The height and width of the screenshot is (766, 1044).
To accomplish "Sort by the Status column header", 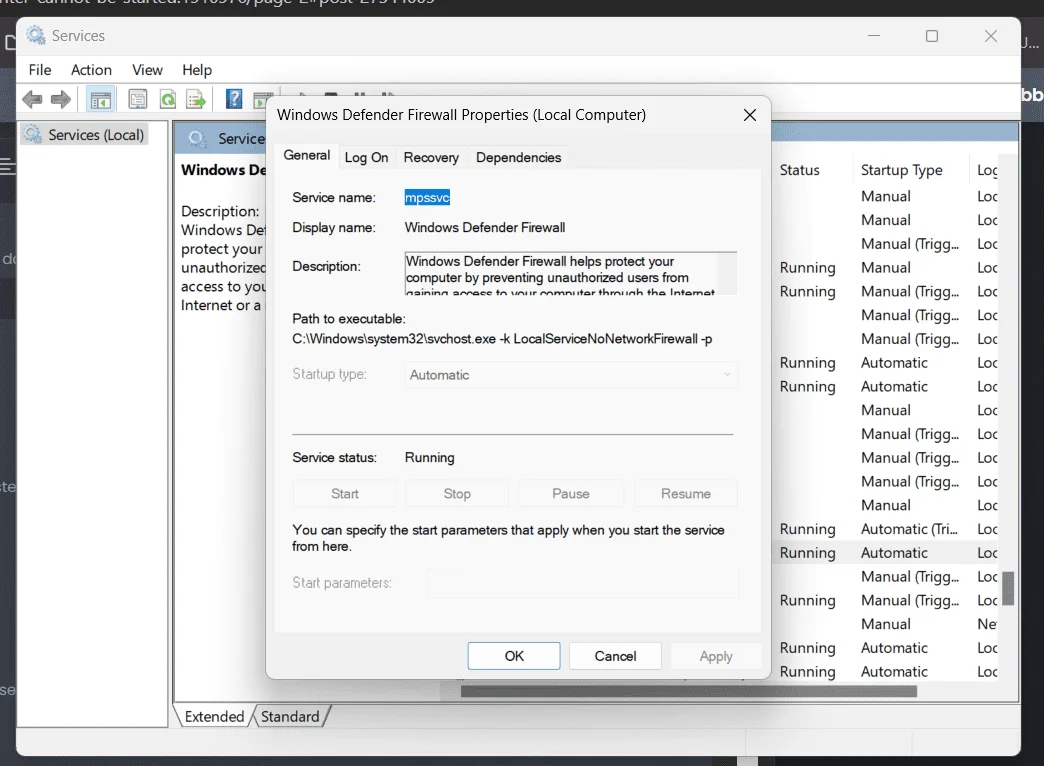I will point(800,171).
